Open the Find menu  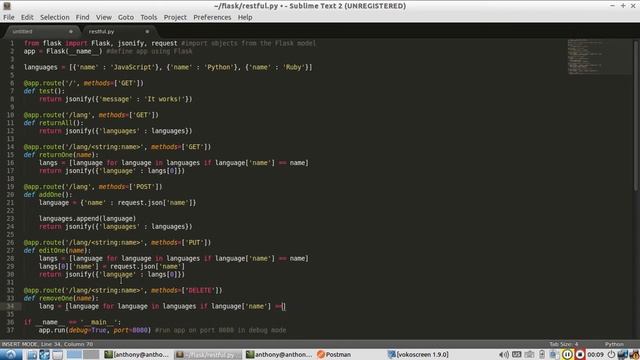pyautogui.click(x=82, y=17)
